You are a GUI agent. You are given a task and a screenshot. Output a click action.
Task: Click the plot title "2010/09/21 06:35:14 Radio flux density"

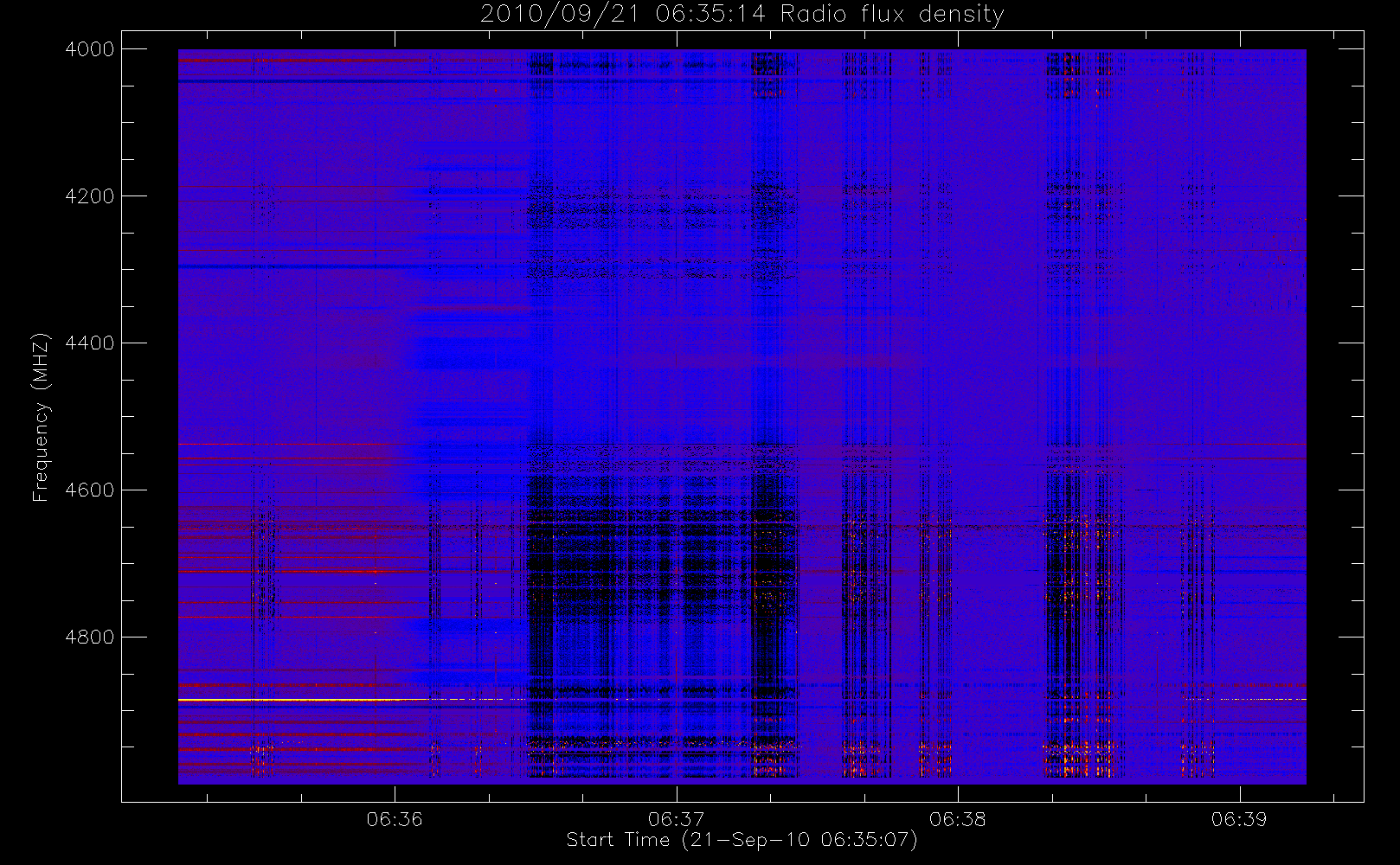click(742, 15)
